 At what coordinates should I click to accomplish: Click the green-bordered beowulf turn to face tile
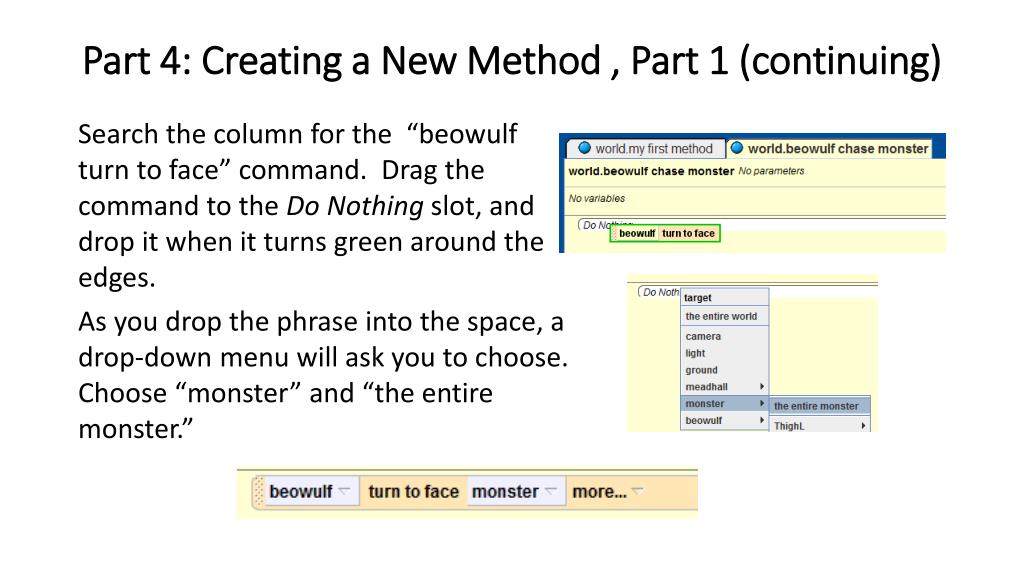point(665,233)
